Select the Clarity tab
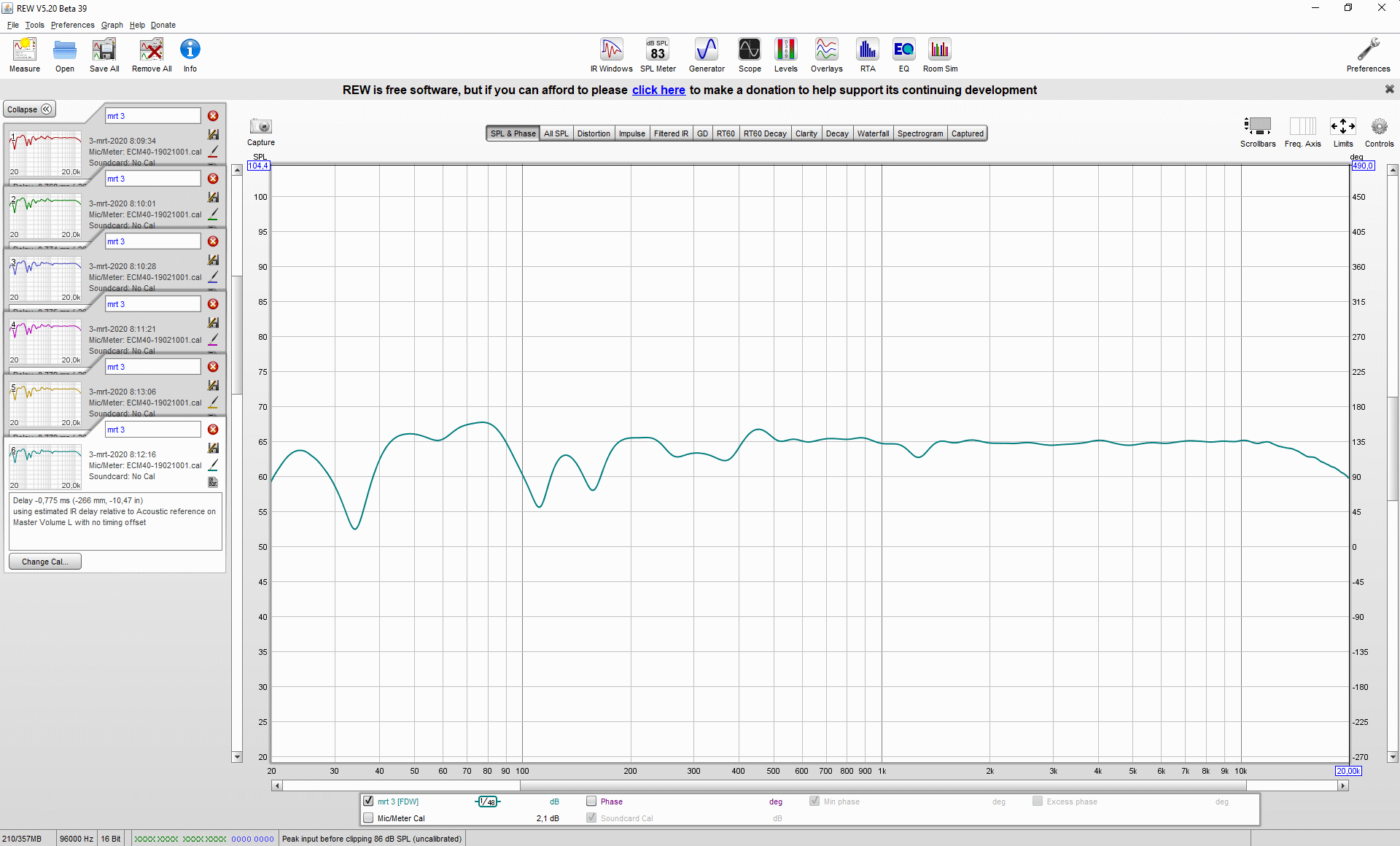Image resolution: width=1400 pixels, height=846 pixels. pyautogui.click(x=806, y=133)
